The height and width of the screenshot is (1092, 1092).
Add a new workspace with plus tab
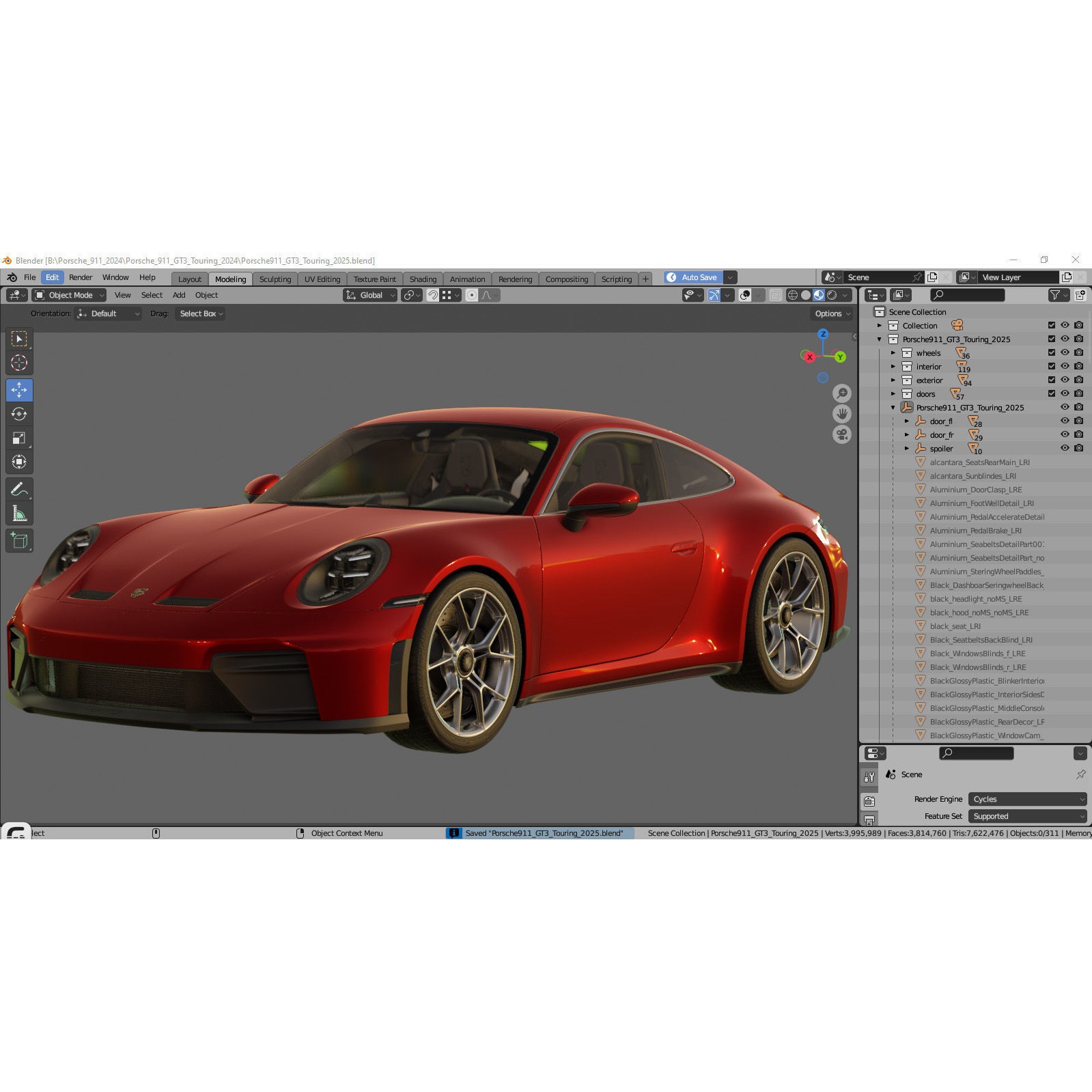point(645,279)
